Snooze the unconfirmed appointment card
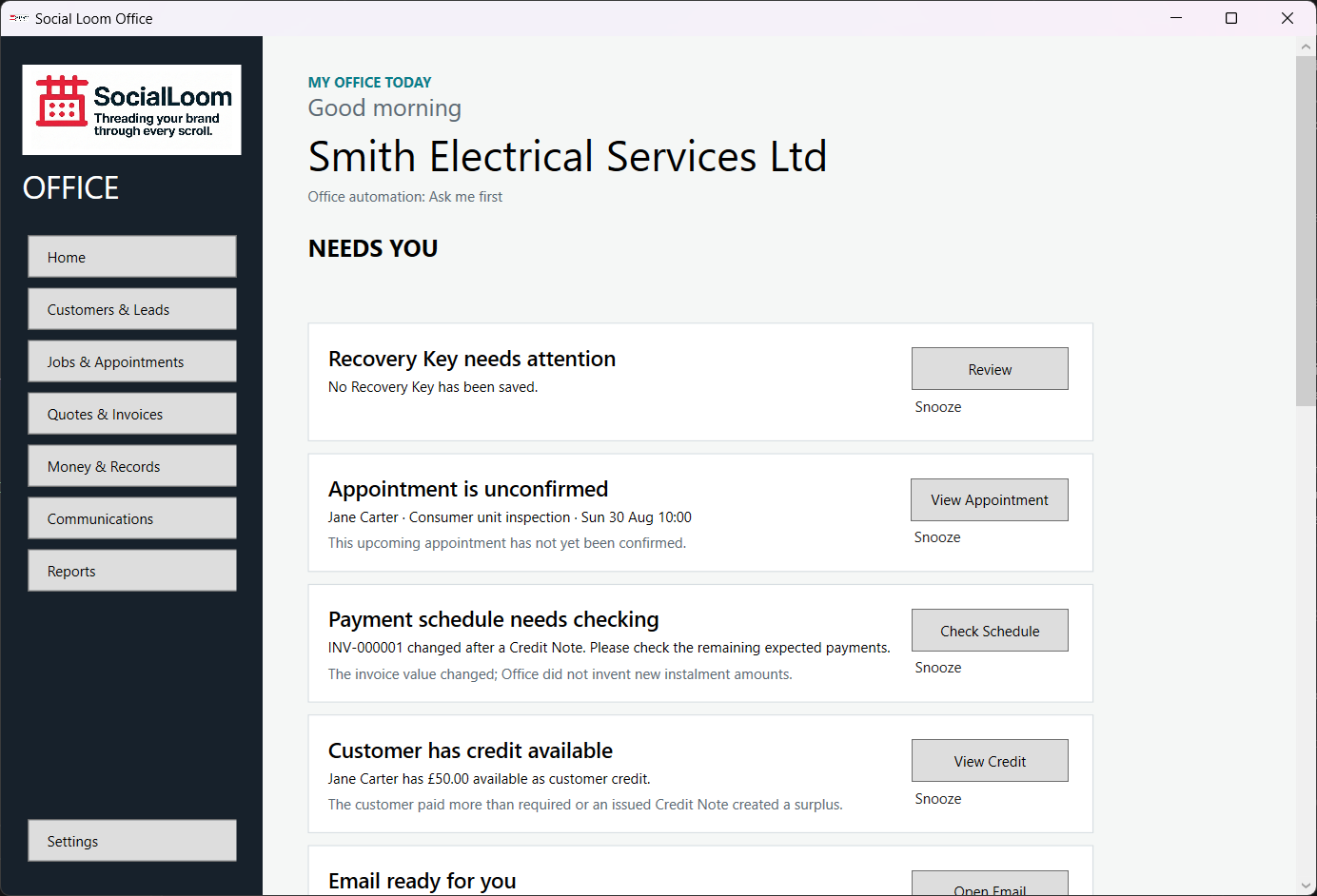The width and height of the screenshot is (1317, 896). (937, 537)
